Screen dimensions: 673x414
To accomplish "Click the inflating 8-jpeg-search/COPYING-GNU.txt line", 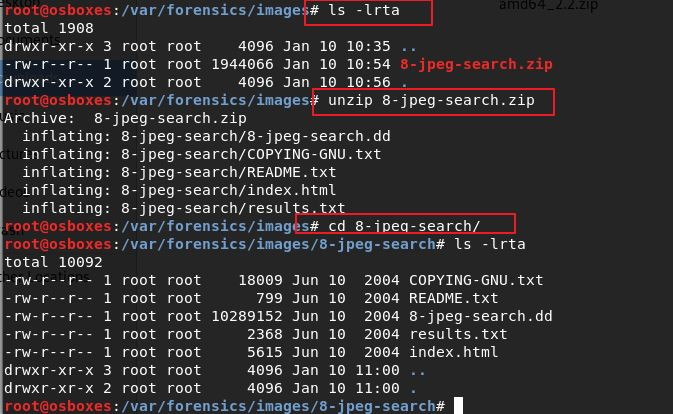I will pos(201,154).
